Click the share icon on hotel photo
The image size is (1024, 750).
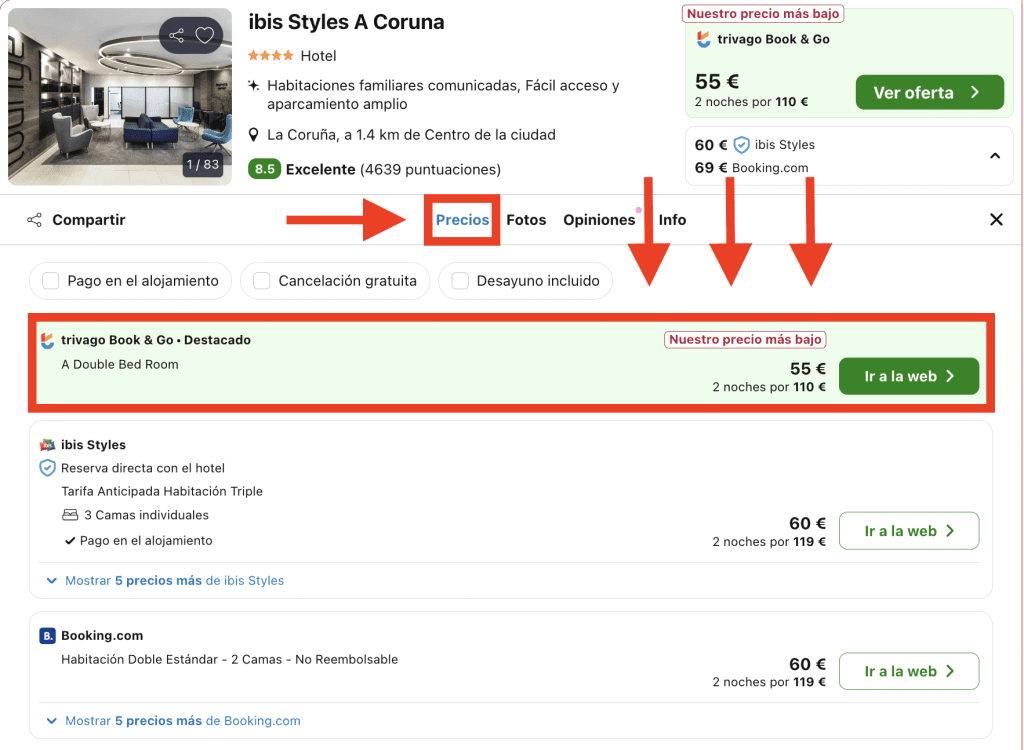(x=177, y=36)
